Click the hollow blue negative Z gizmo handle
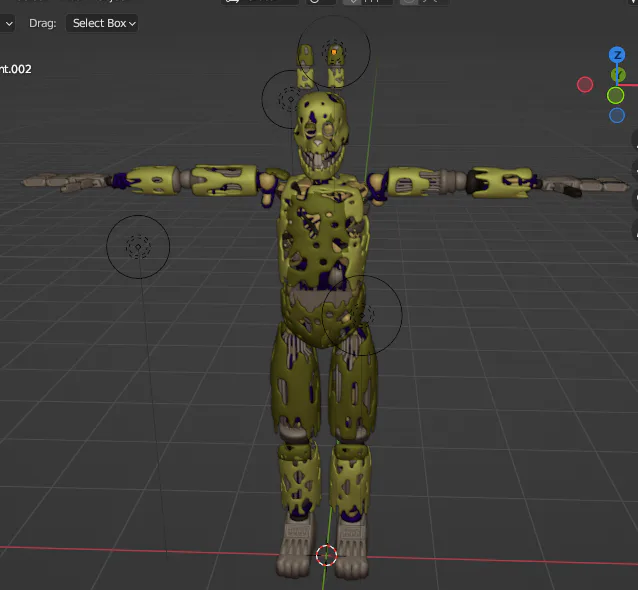 click(617, 116)
